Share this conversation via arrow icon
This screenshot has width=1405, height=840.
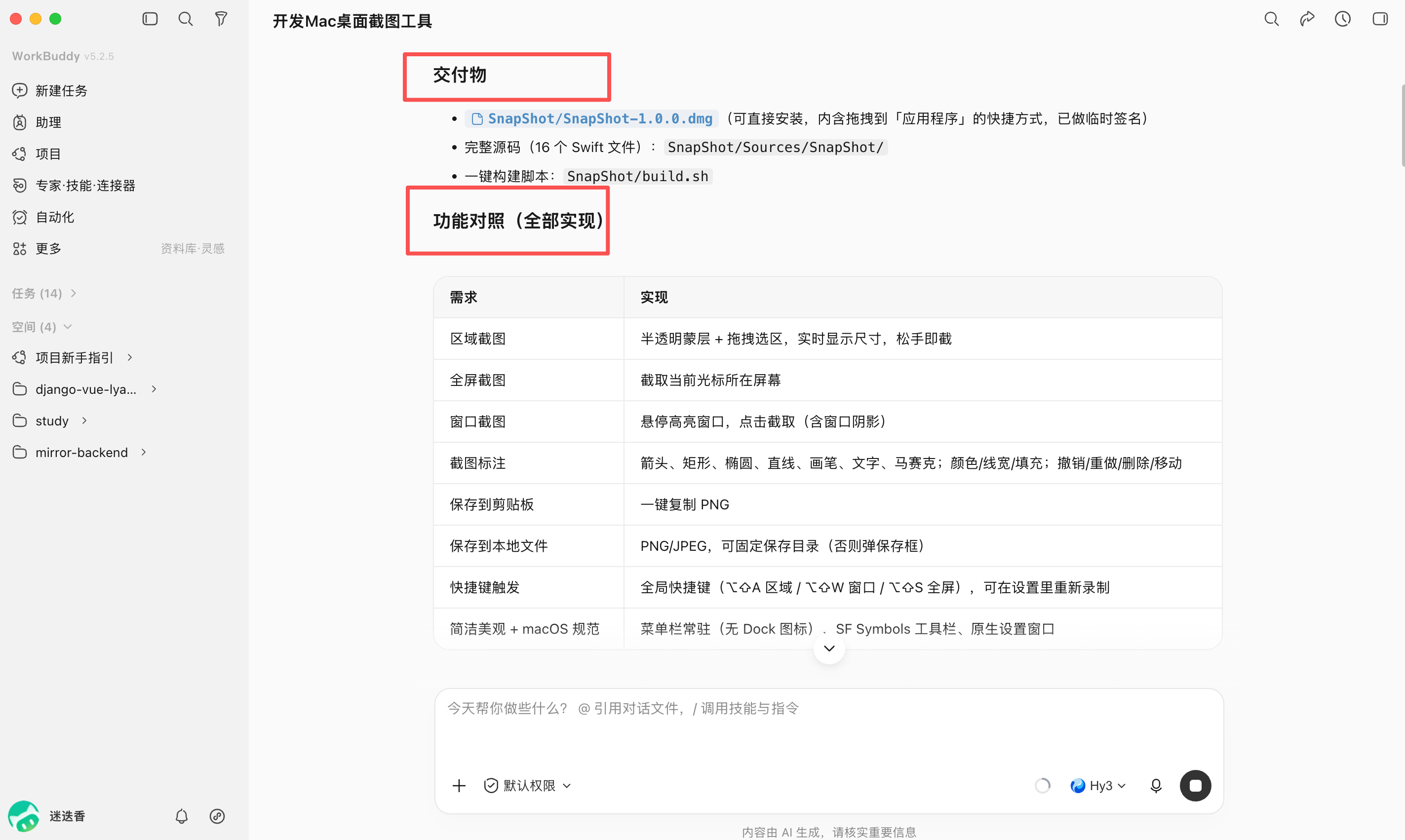[1307, 19]
